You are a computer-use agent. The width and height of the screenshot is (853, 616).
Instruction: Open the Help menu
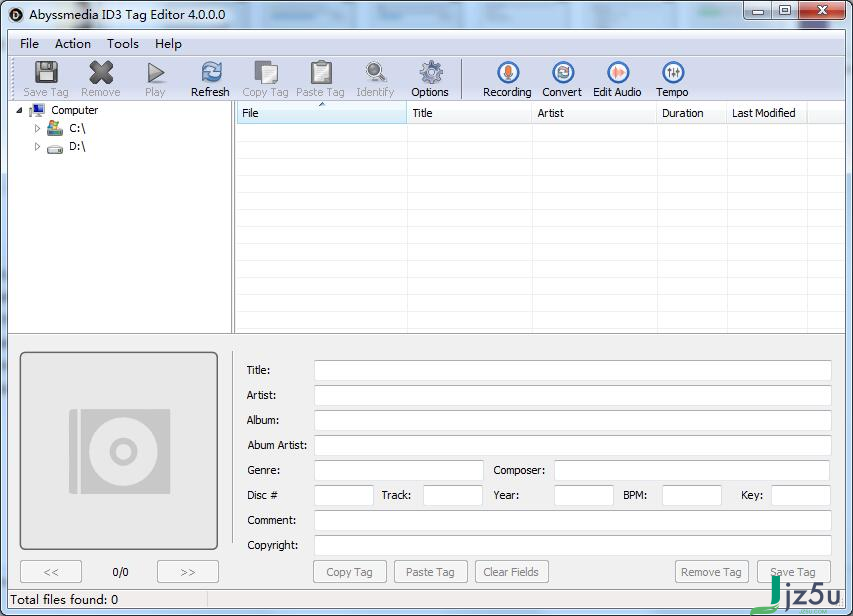[x=168, y=44]
